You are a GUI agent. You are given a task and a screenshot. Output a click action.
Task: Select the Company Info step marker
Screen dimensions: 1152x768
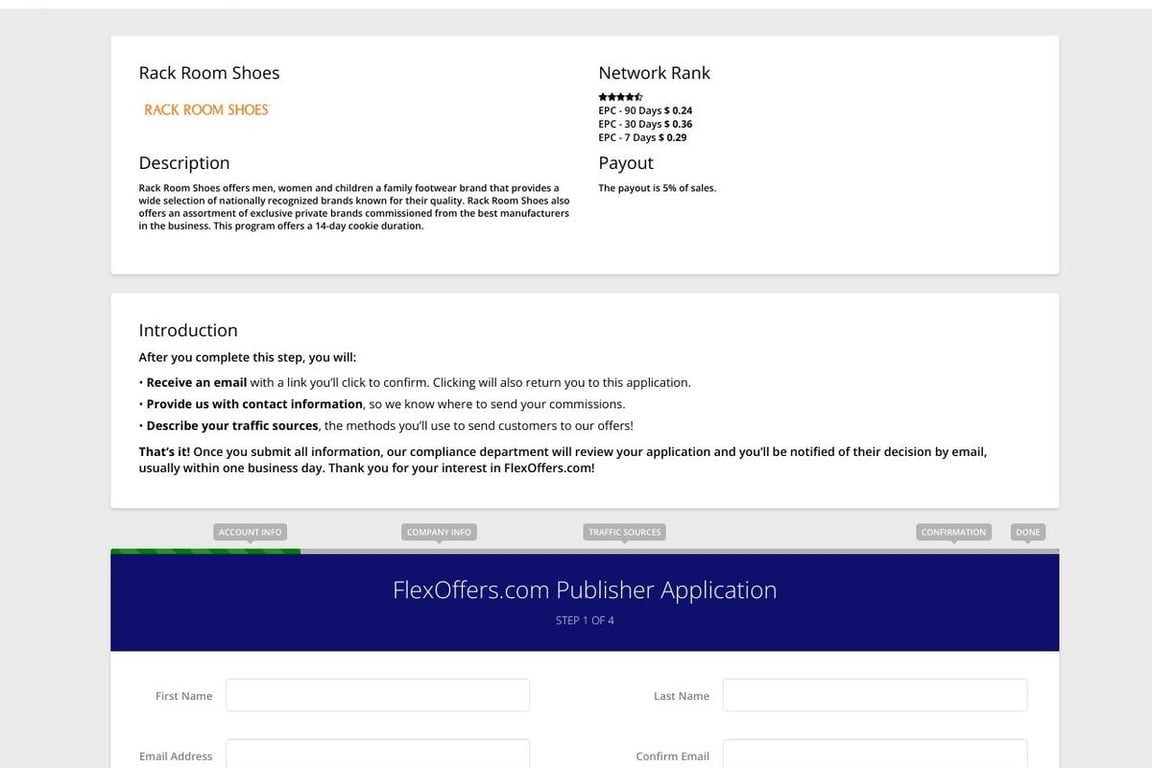point(439,532)
